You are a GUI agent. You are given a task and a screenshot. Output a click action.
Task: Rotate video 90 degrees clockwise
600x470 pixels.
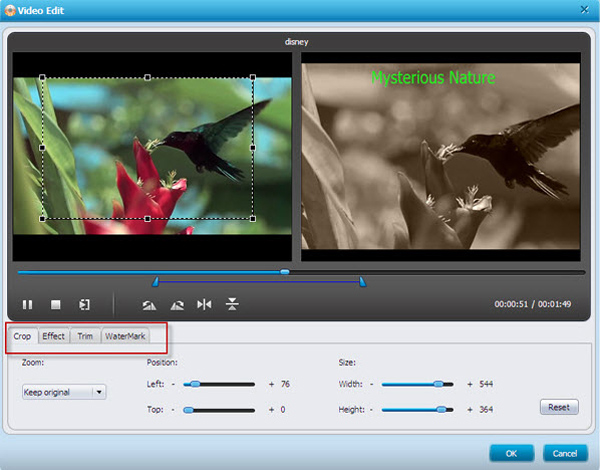point(177,305)
